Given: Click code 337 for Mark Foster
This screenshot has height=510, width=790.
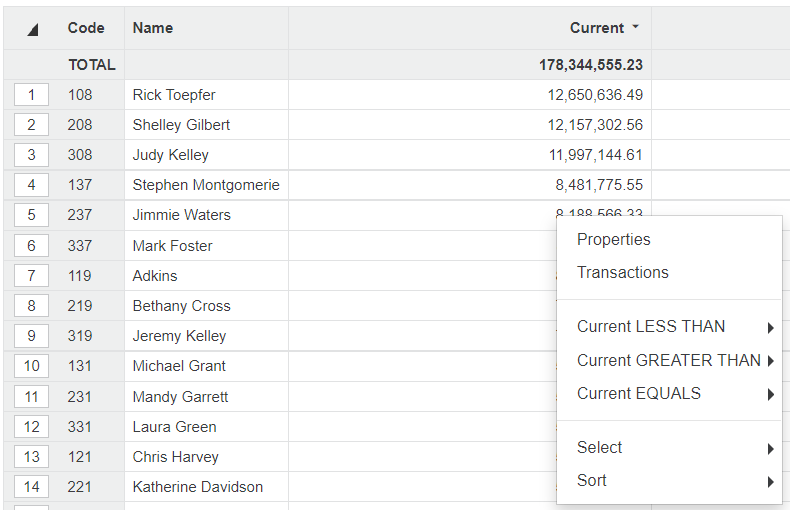Looking at the screenshot, I should tap(80, 246).
